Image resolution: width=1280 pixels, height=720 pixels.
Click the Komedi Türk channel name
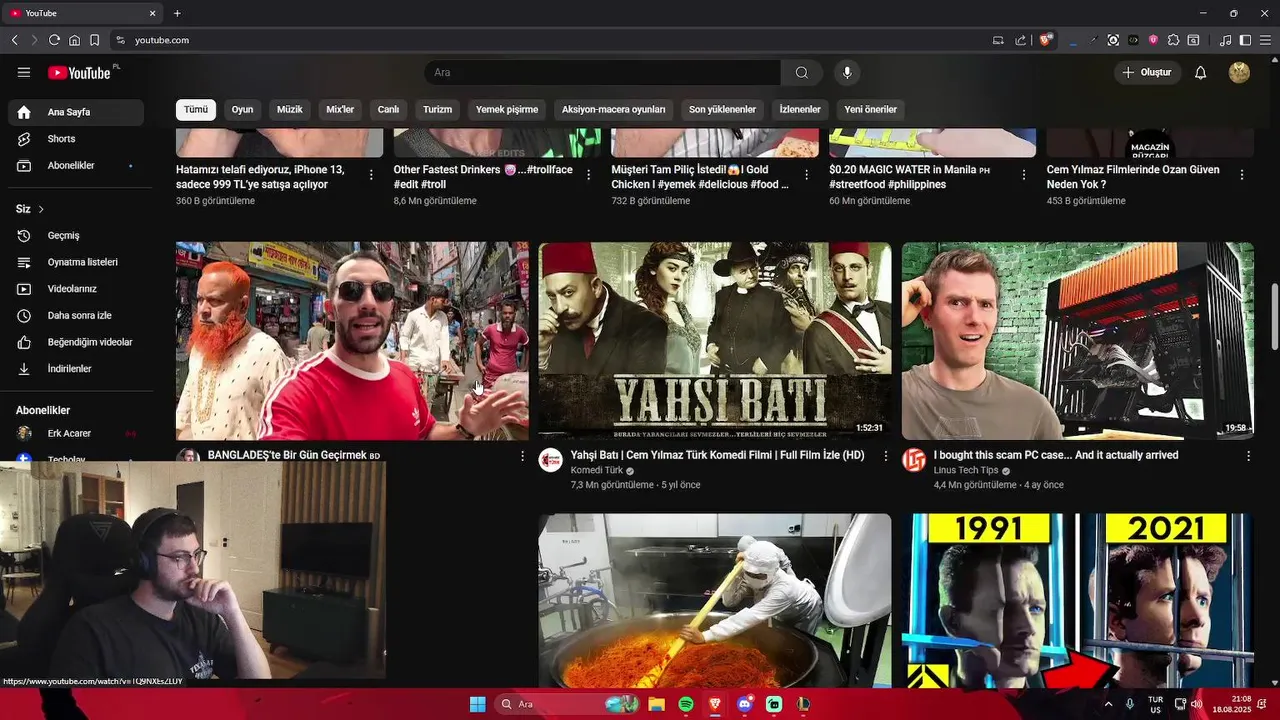coord(597,470)
